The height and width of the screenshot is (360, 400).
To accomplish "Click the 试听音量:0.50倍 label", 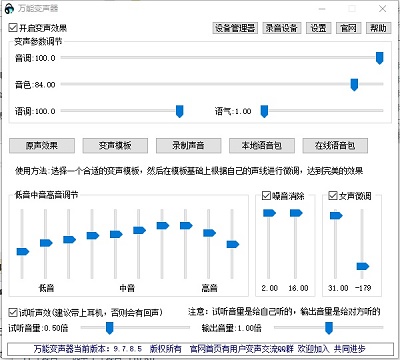I will (38, 328).
